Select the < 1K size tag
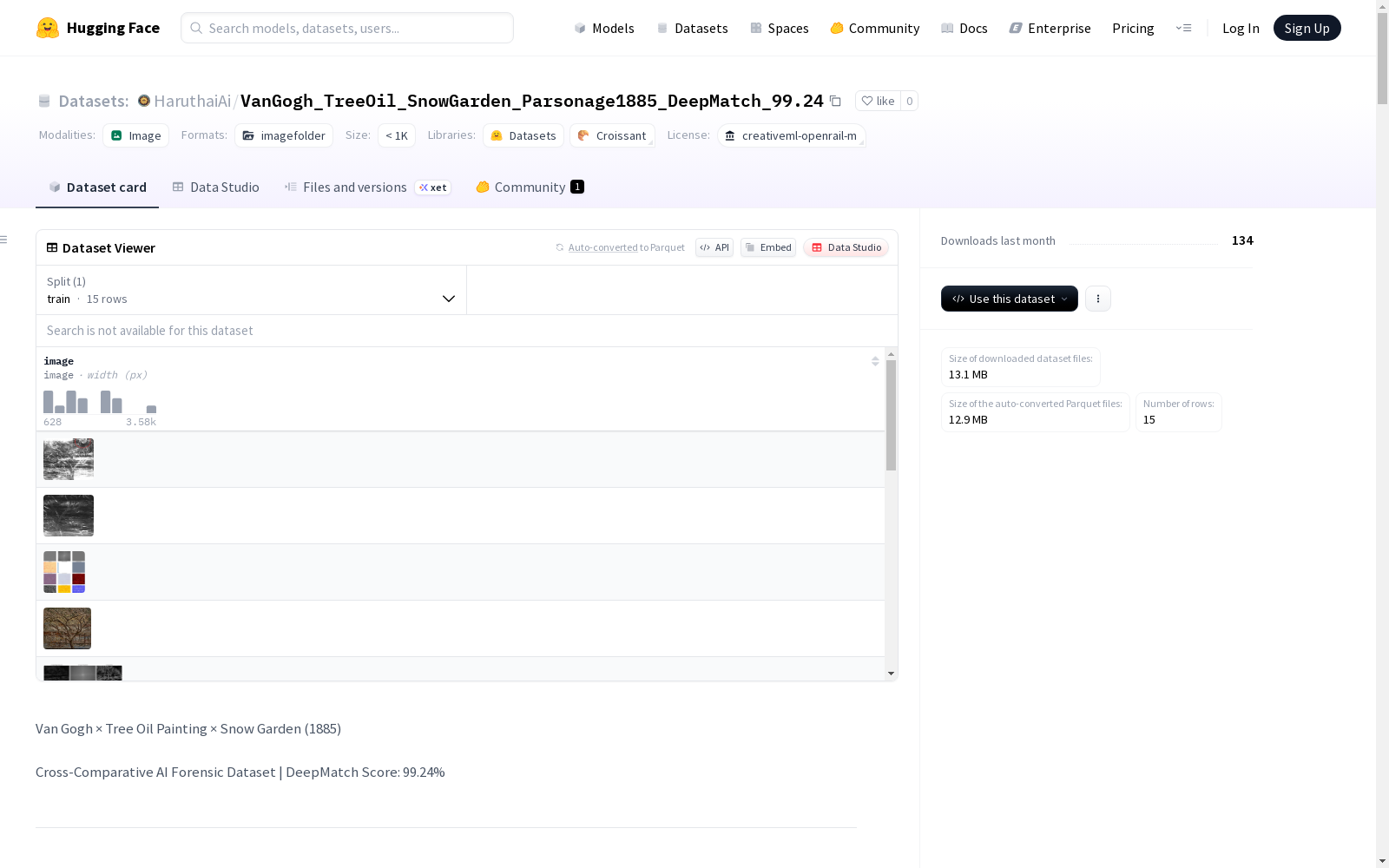 point(397,135)
